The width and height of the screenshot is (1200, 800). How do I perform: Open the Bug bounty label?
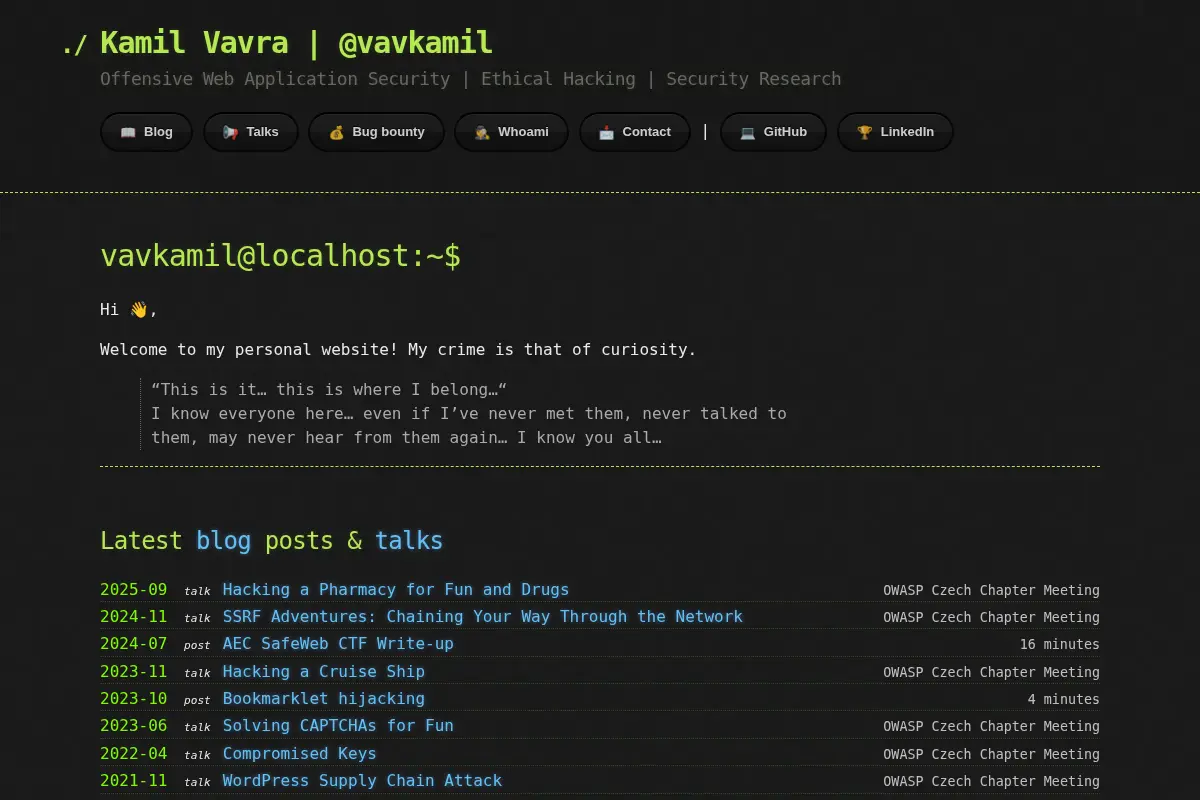pos(388,132)
